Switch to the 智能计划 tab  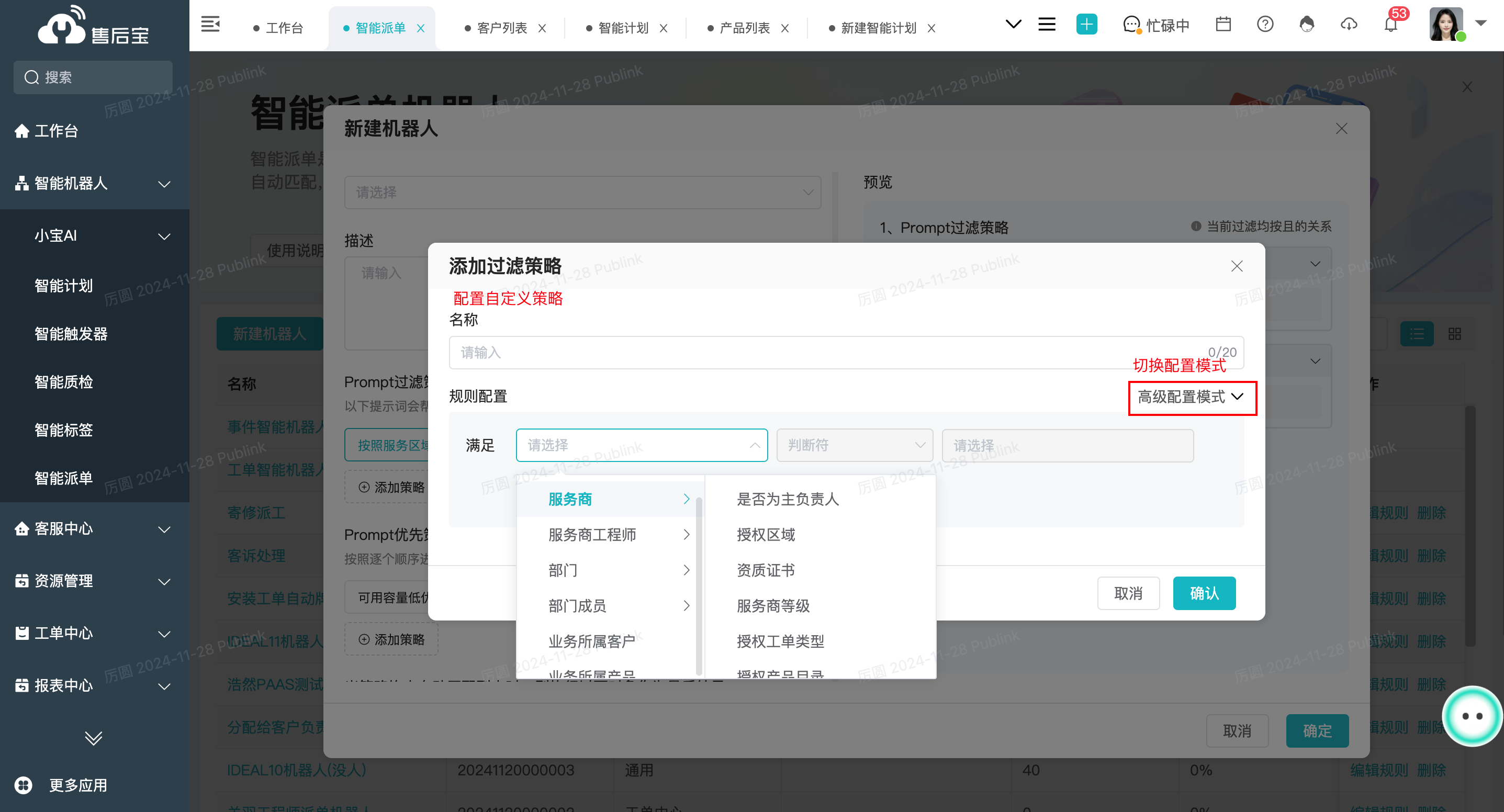click(x=623, y=28)
